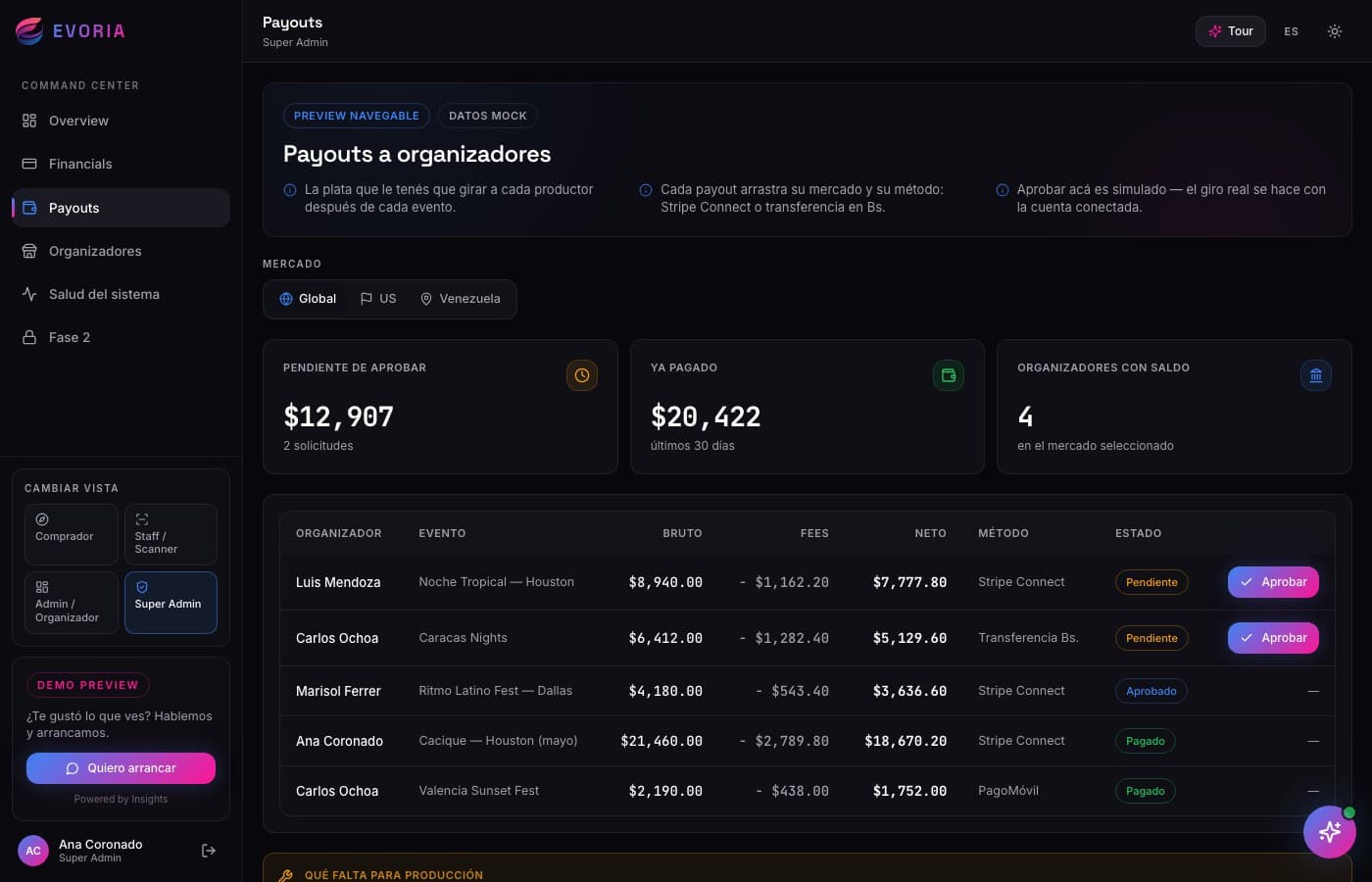Open the sparkle AI assistant bubble
The image size is (1372, 882).
[1330, 832]
